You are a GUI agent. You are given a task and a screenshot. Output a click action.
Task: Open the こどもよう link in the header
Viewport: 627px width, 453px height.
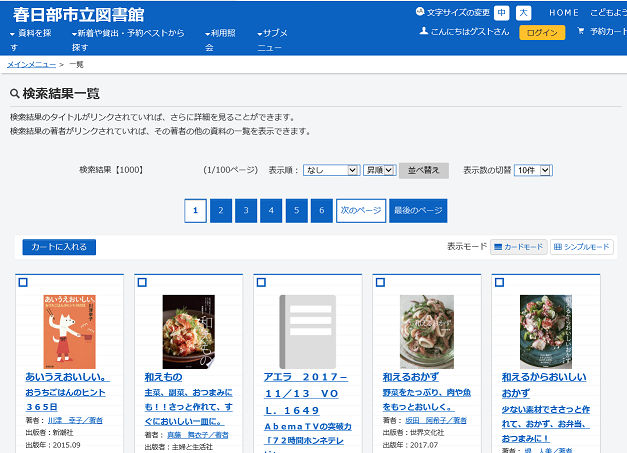608,13
